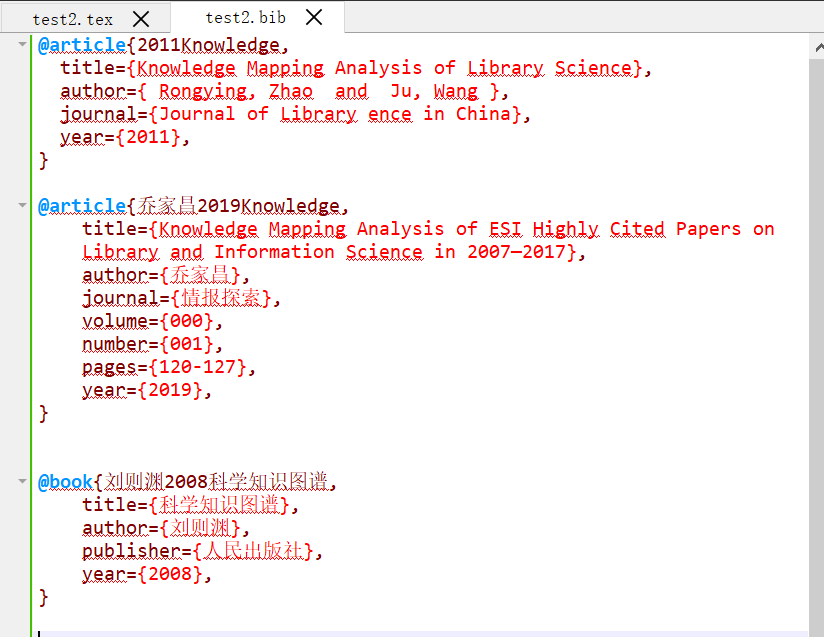Click the misspelled word 'ence' in journal field
Viewport: 824px width, 637px height.
tap(390, 113)
